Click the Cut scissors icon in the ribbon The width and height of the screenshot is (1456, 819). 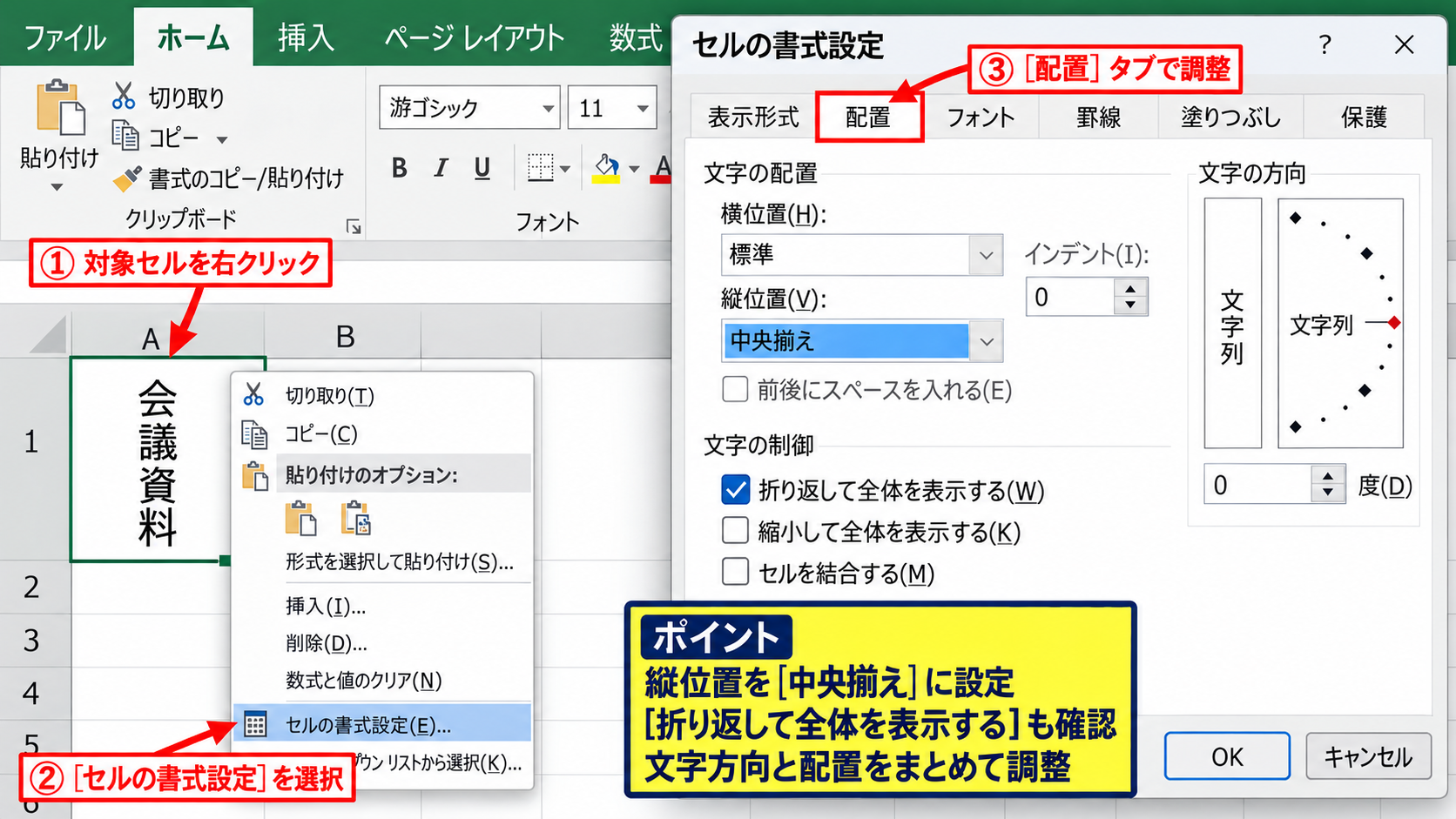coord(124,96)
